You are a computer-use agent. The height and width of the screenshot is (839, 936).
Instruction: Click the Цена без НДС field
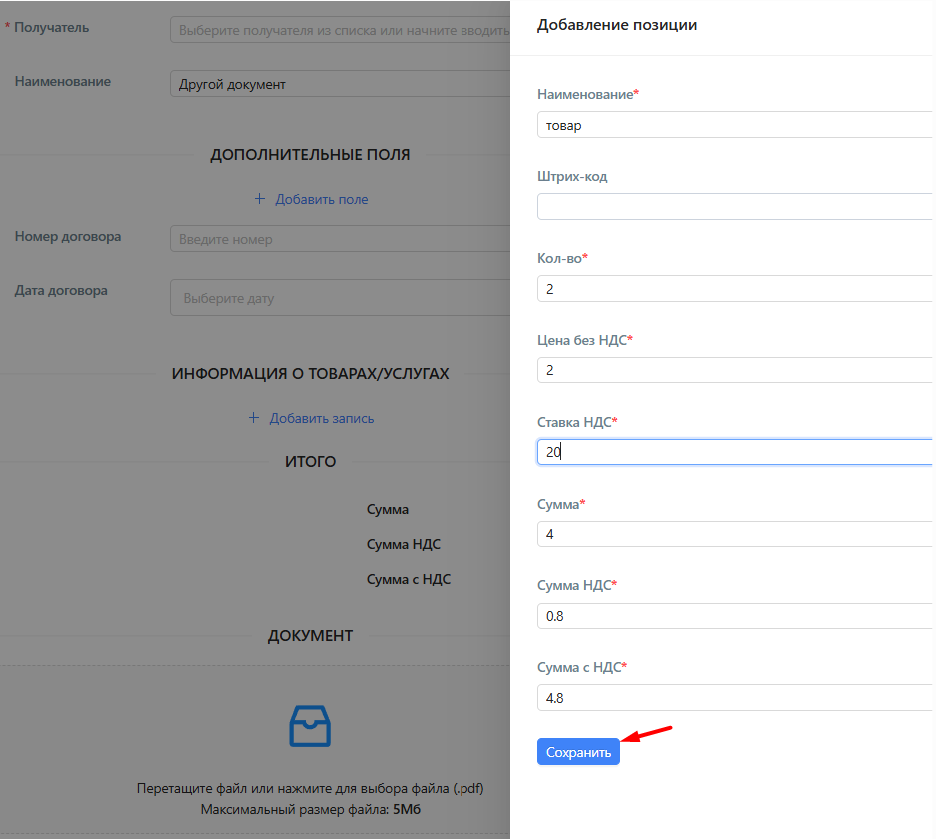coord(735,370)
